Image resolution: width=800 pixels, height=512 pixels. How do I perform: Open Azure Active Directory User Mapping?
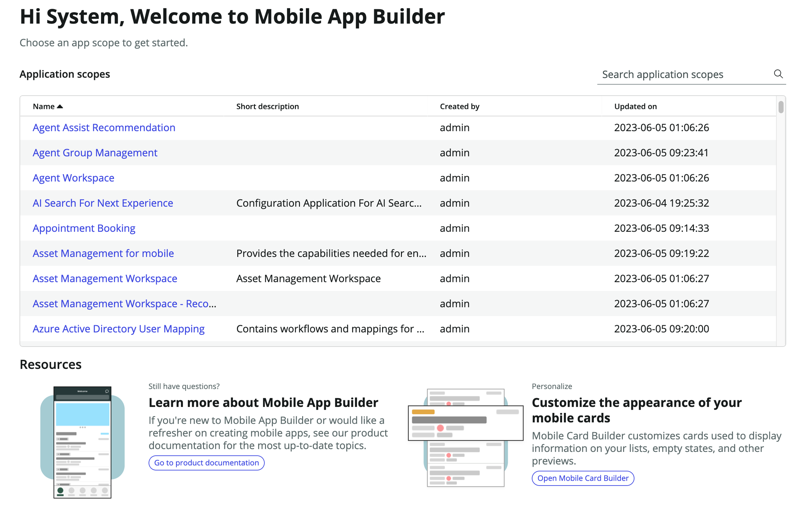118,329
